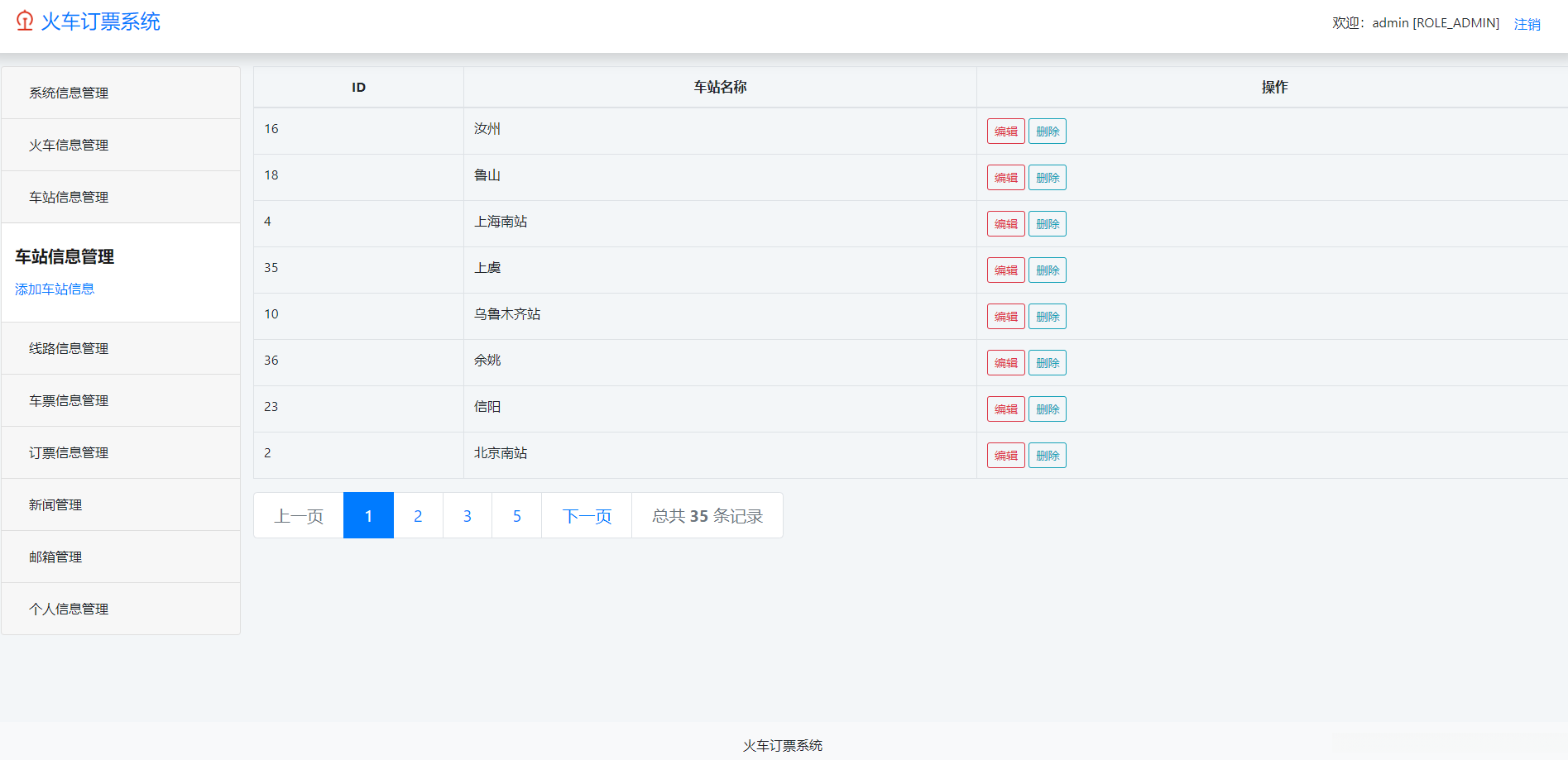Click the 操作 column header
Screen dimensions: 1568x760
pos(1274,87)
